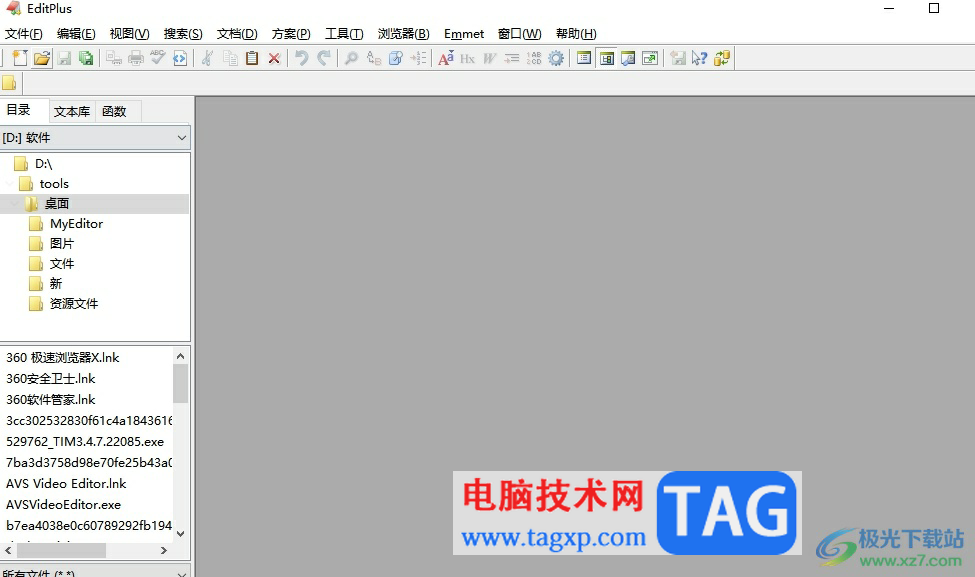Open the font Aa settings icon
Screen dimensions: 975x577
pyautogui.click(x=446, y=58)
